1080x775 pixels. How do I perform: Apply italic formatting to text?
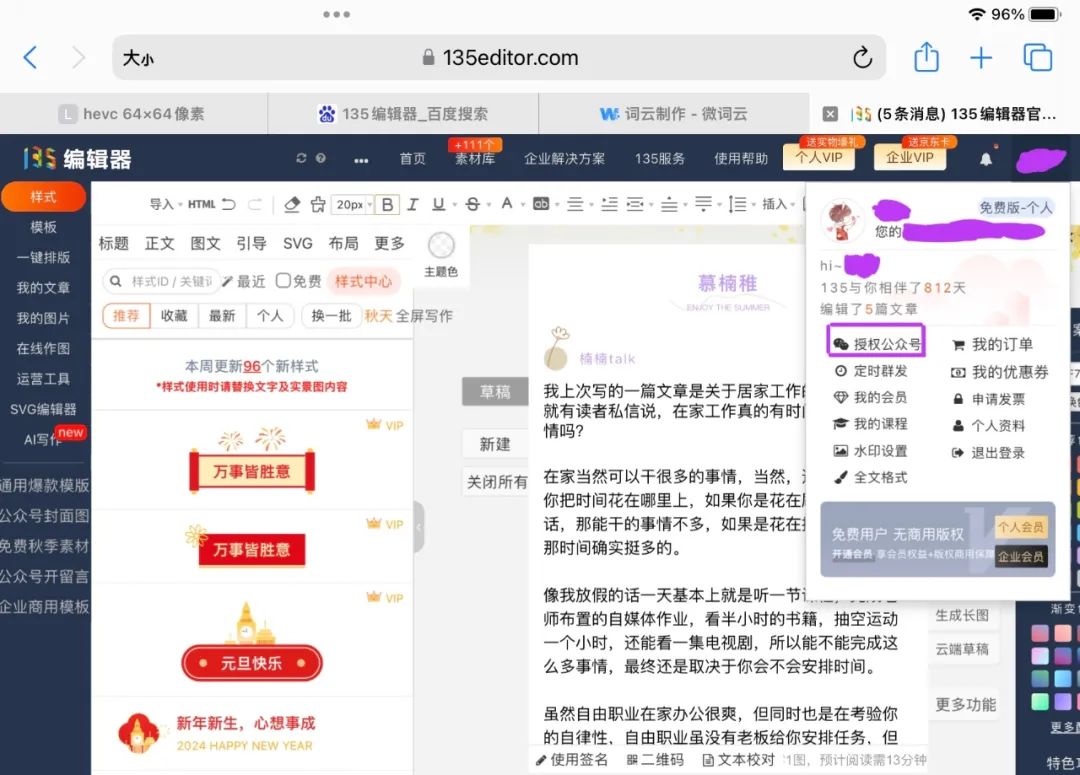coord(412,205)
